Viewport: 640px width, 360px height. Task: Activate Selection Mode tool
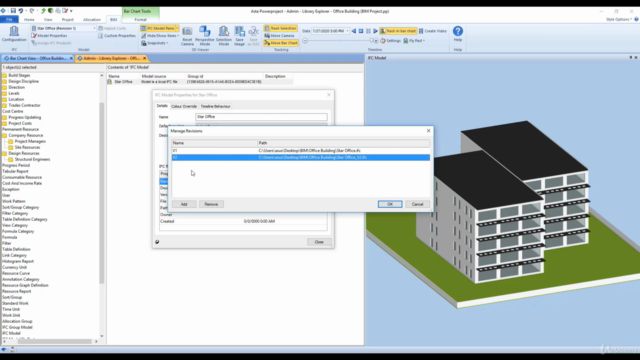point(224,36)
